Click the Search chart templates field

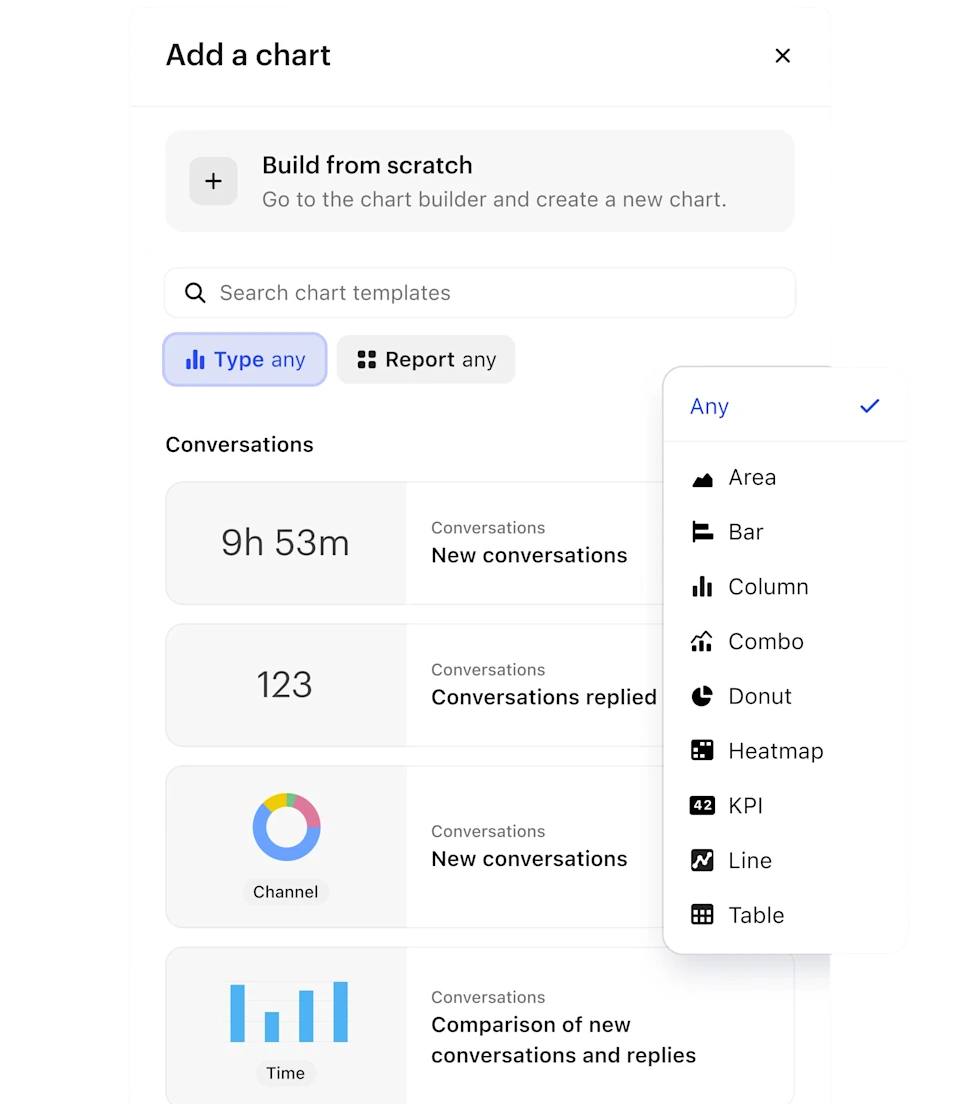[x=480, y=293]
